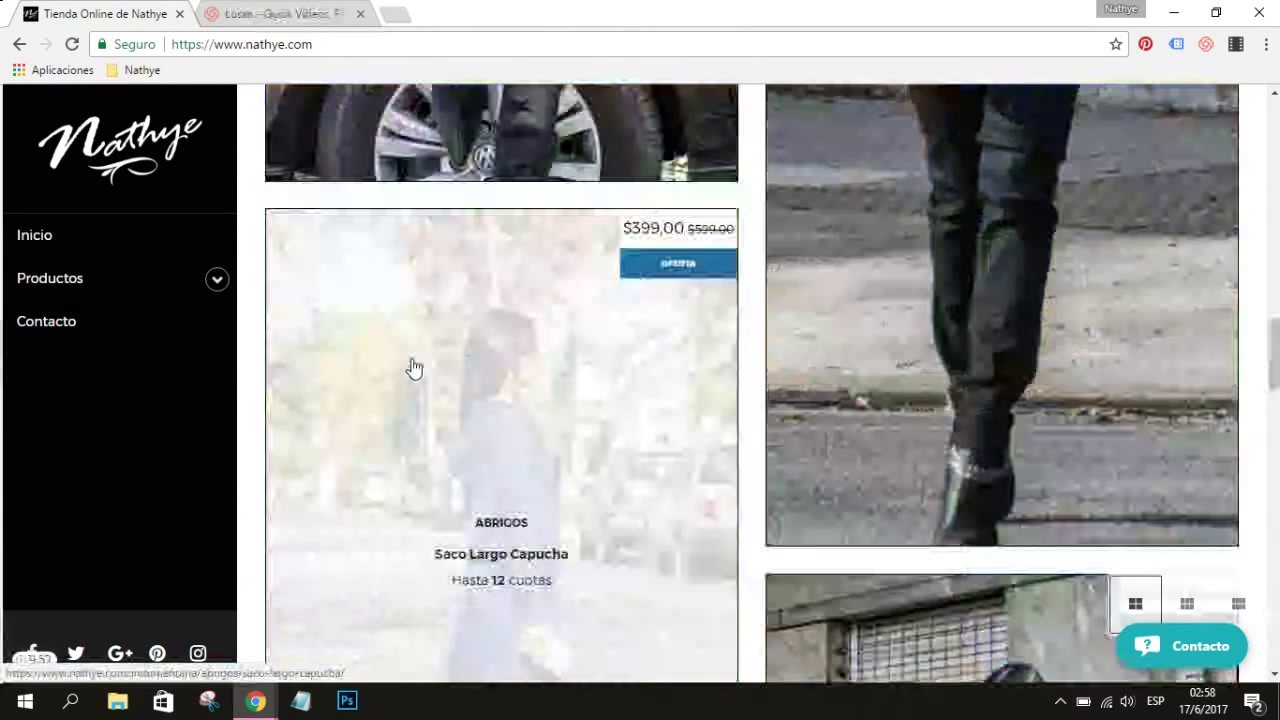Open the Google Plus social link

tap(120, 653)
